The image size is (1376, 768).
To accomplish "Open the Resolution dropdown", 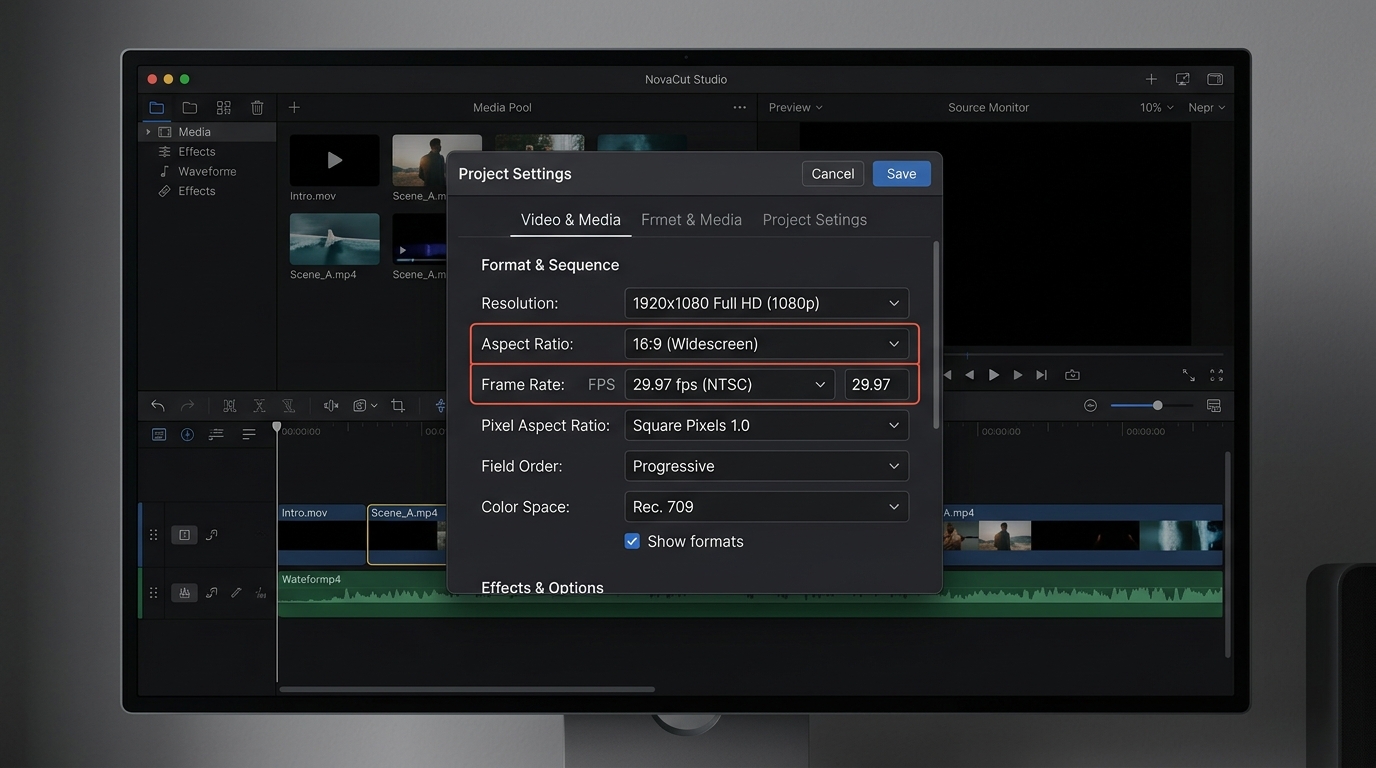I will (x=767, y=303).
